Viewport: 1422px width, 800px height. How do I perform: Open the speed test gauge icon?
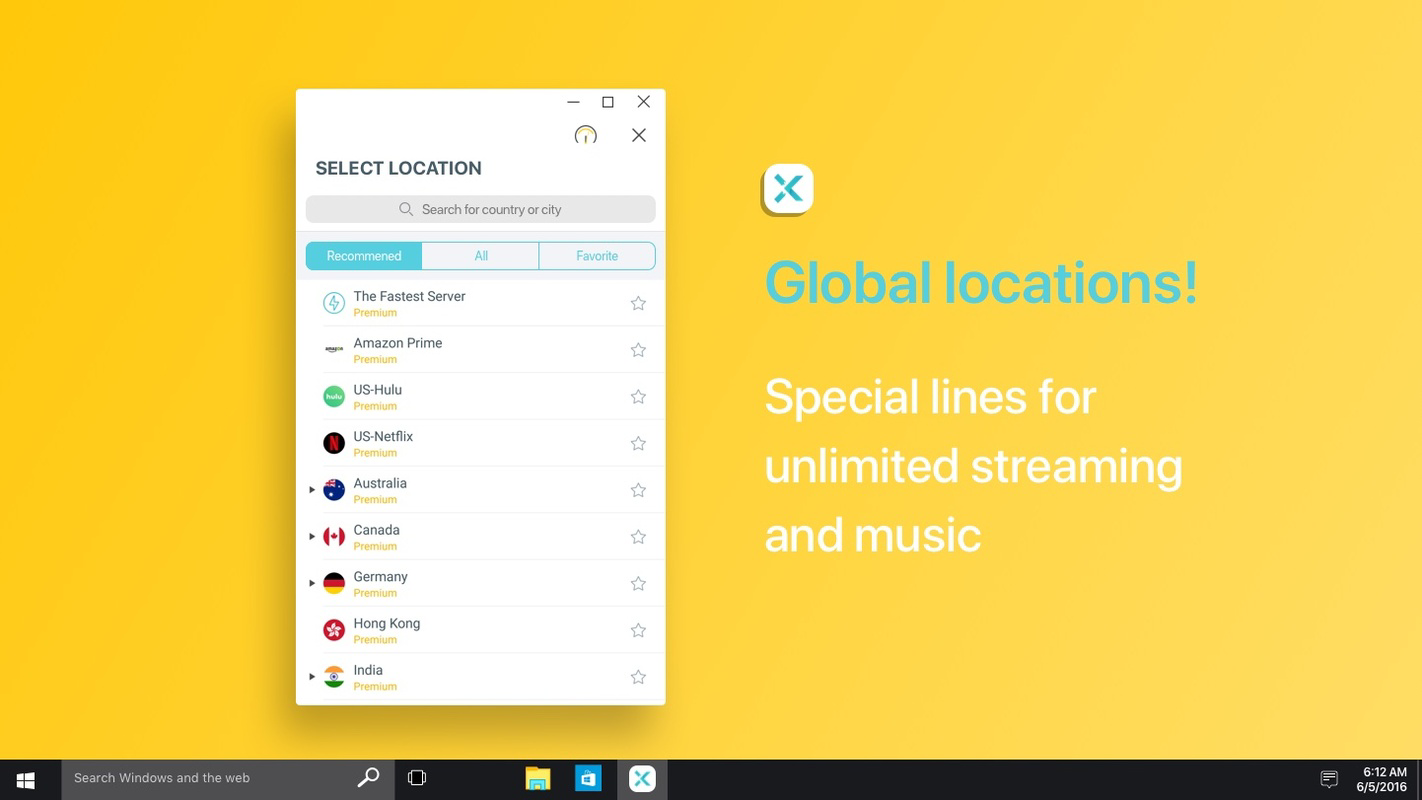point(586,135)
